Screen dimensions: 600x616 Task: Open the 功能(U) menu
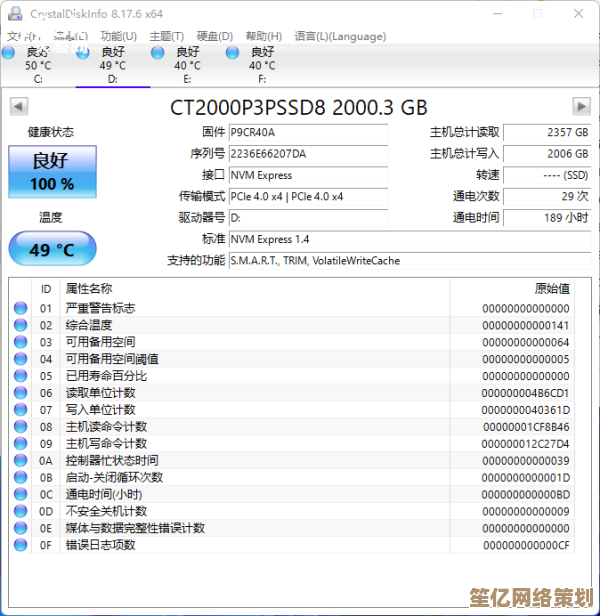(x=119, y=37)
